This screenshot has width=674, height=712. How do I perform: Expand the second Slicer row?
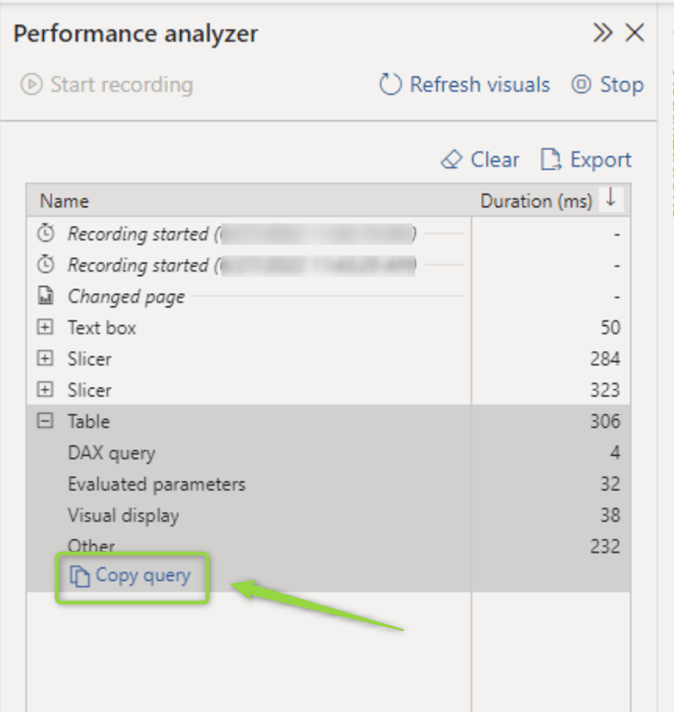click(45, 390)
